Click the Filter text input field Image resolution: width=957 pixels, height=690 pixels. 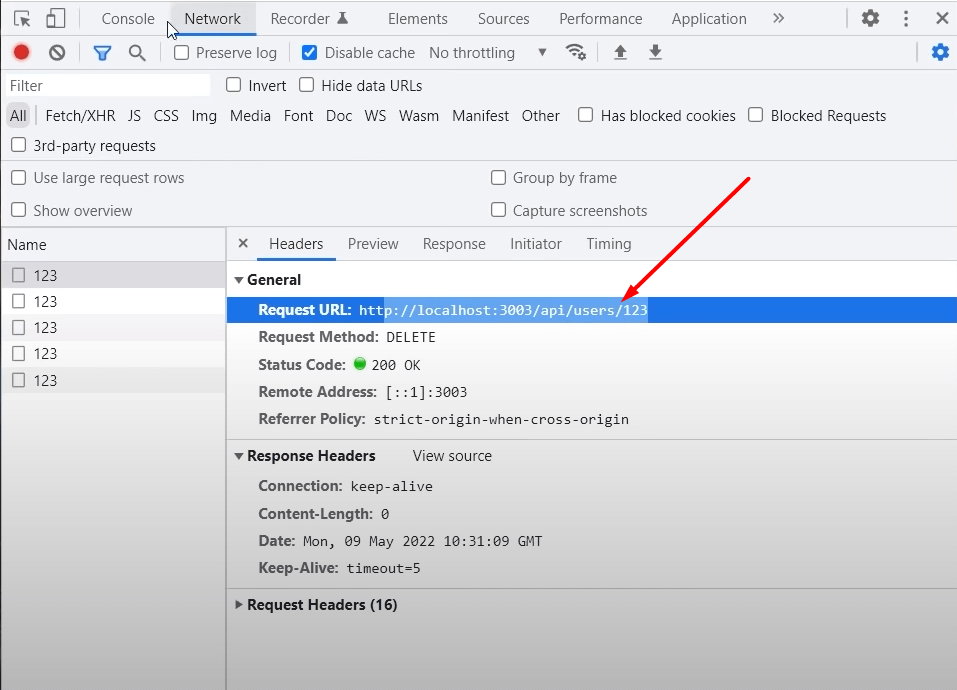click(108, 86)
